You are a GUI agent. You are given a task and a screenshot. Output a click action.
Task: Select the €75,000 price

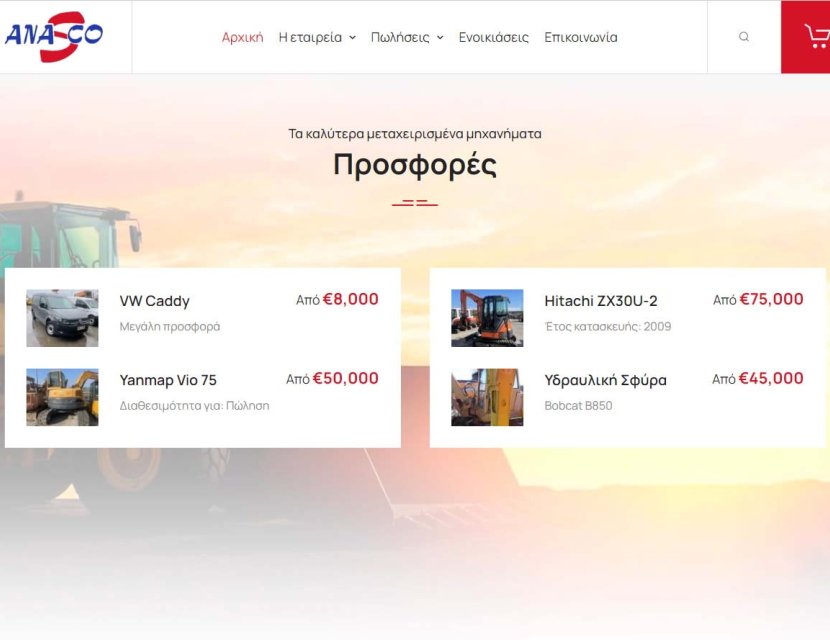(771, 299)
